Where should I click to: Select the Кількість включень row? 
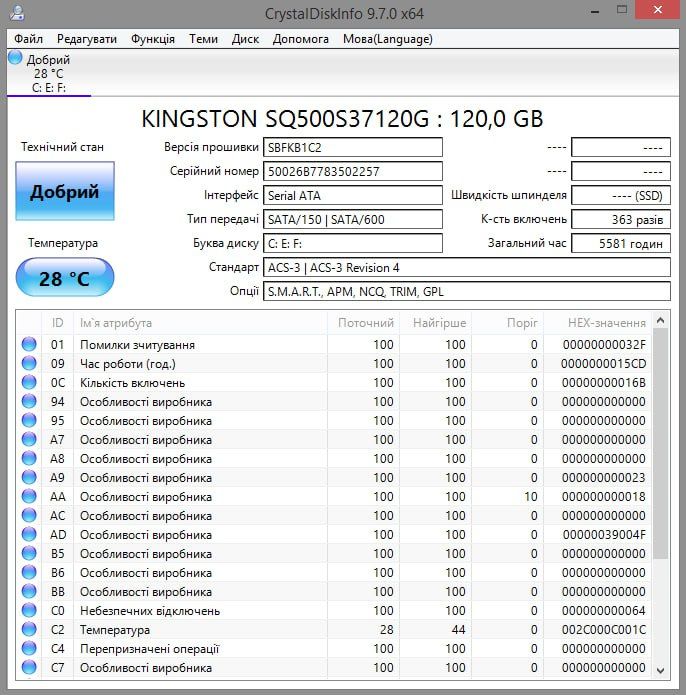coord(334,383)
